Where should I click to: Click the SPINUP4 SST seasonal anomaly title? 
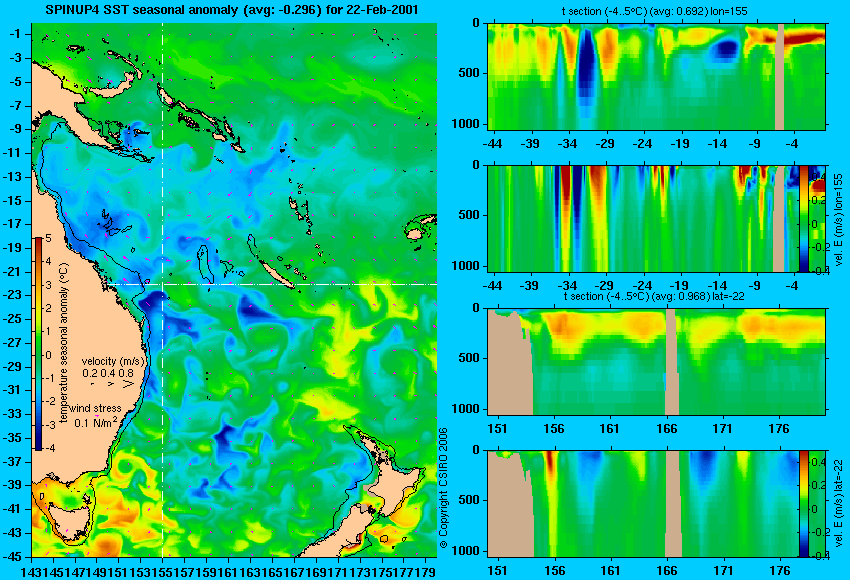coord(231,10)
